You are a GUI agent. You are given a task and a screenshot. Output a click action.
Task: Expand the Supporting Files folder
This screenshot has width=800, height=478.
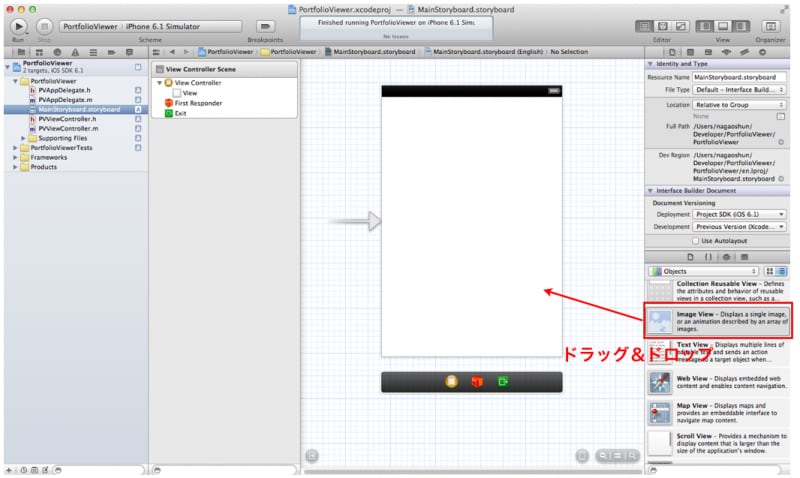(23, 138)
